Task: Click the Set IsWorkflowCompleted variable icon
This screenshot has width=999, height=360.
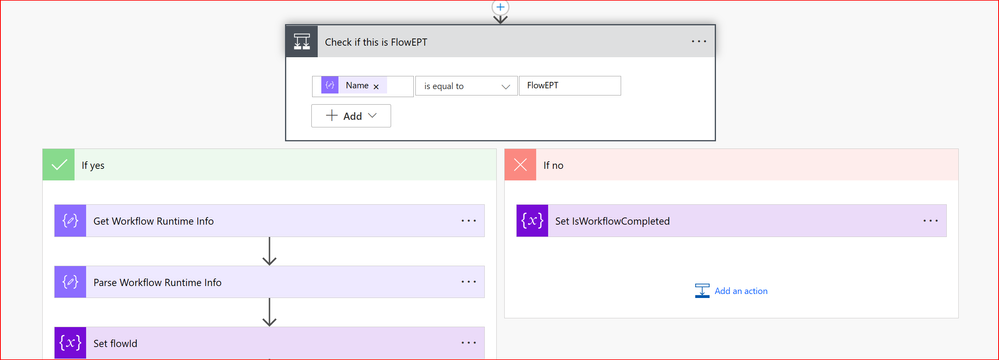Action: coord(532,220)
